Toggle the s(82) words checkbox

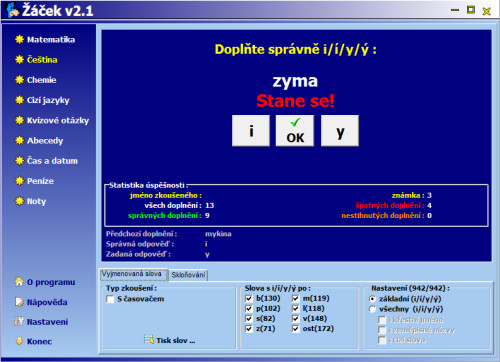(248, 318)
